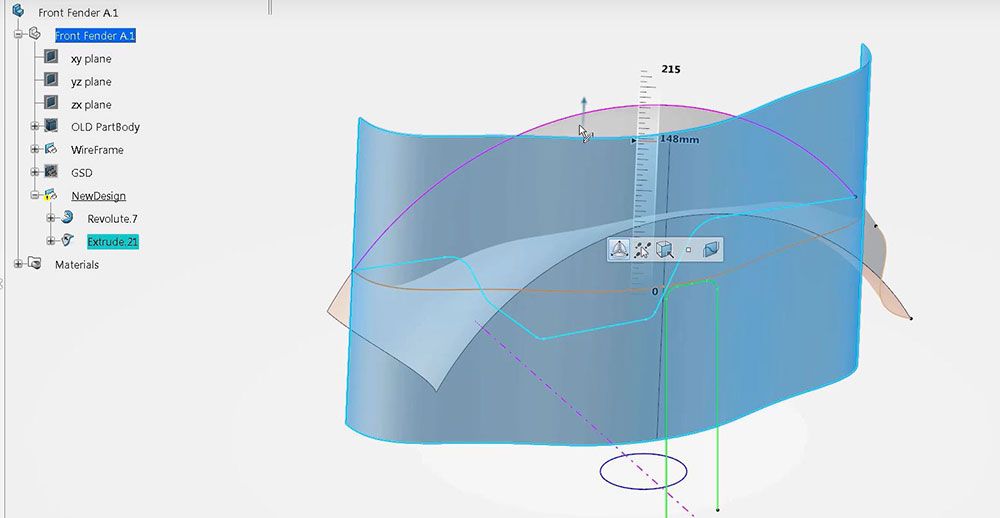Click the 0 ruler origin label
1000x518 pixels.
pyautogui.click(x=654, y=292)
